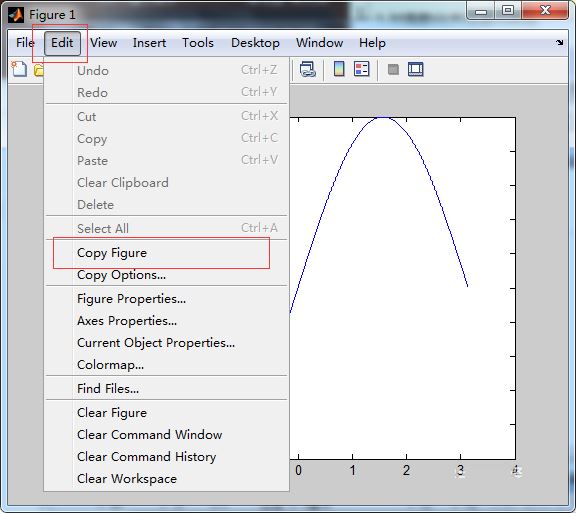The height and width of the screenshot is (513, 576).
Task: Click the greyed Cut entry
Action: [x=166, y=116]
